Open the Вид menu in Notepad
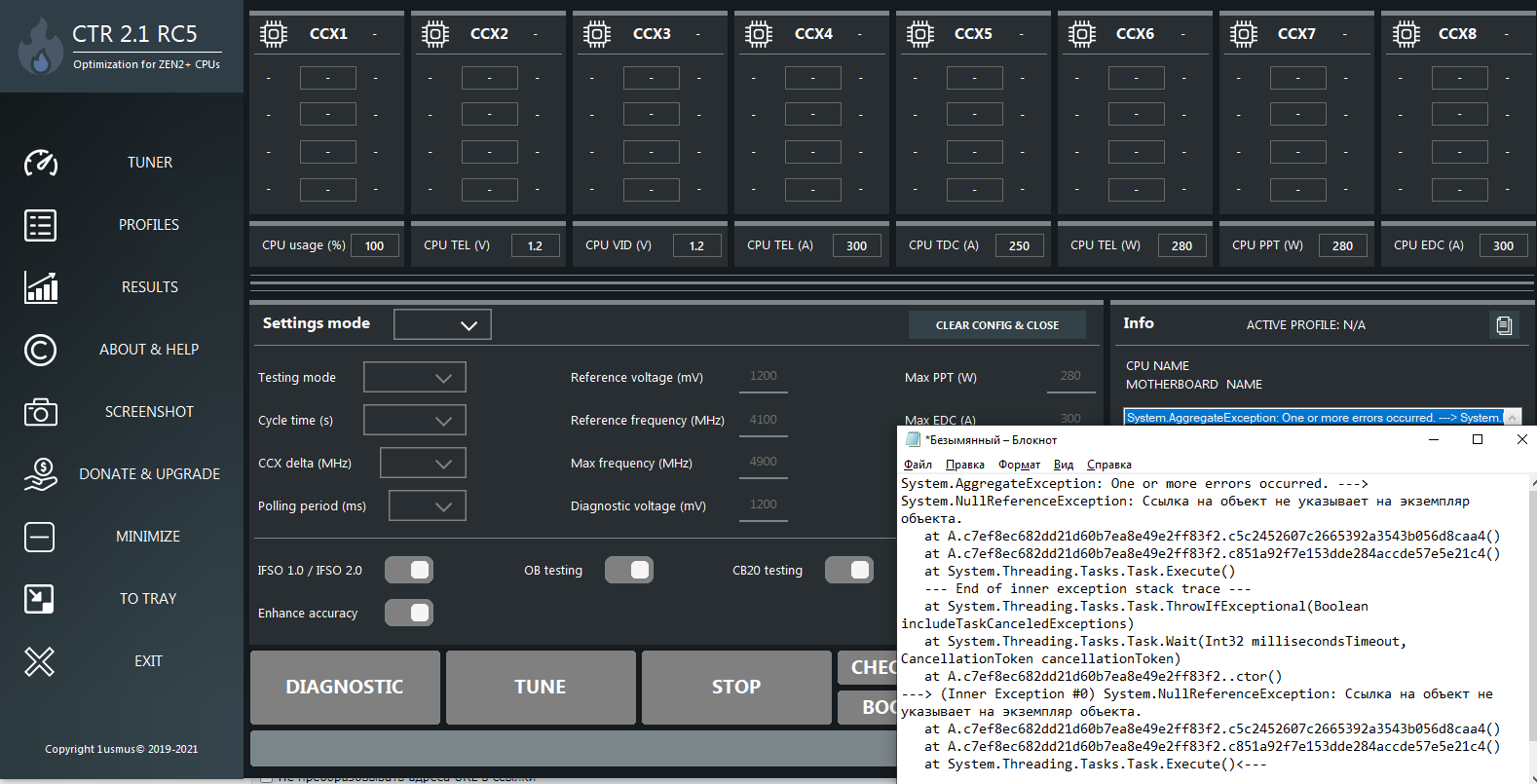 (x=1064, y=465)
